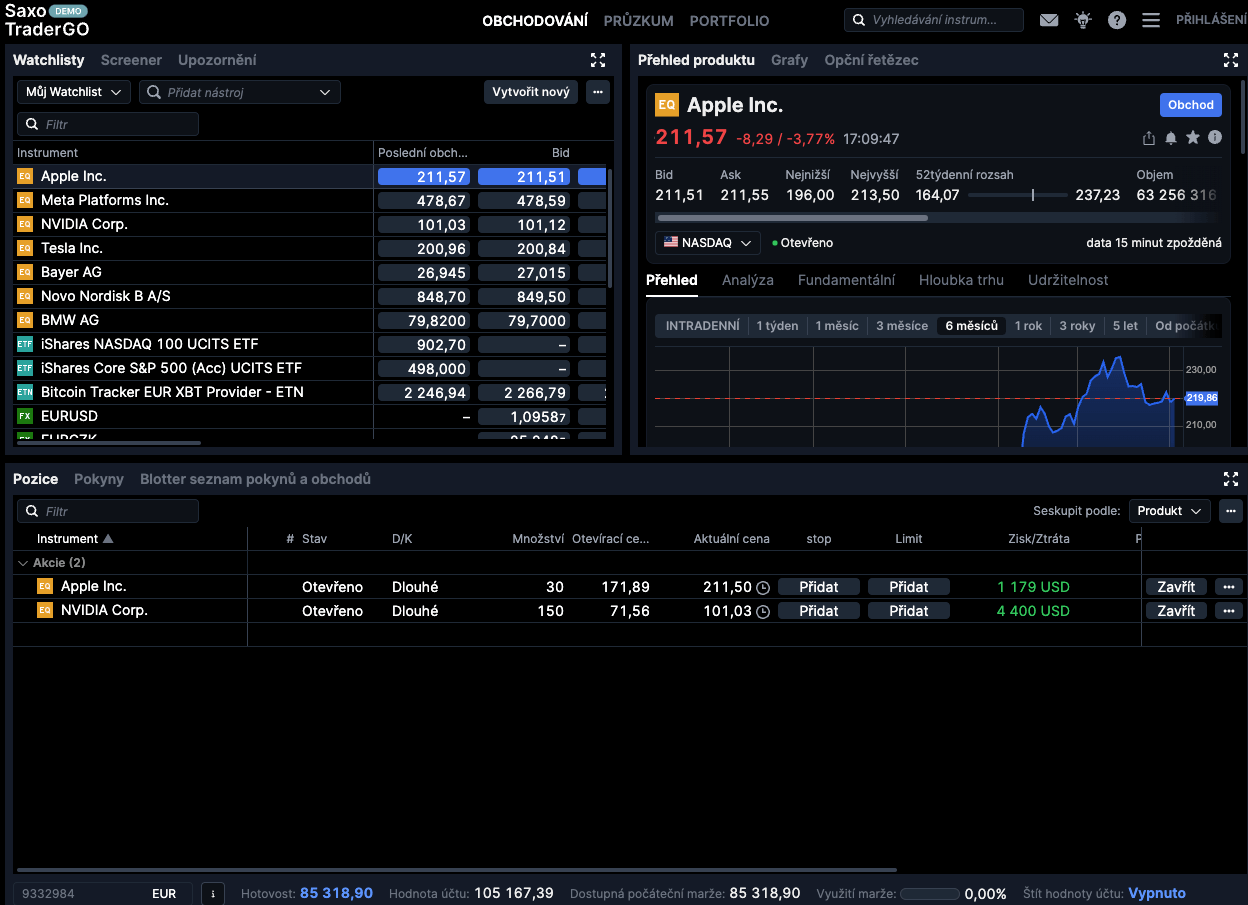Image resolution: width=1248 pixels, height=905 pixels.
Task: Open the NASDAQ exchange dropdown
Action: (708, 243)
